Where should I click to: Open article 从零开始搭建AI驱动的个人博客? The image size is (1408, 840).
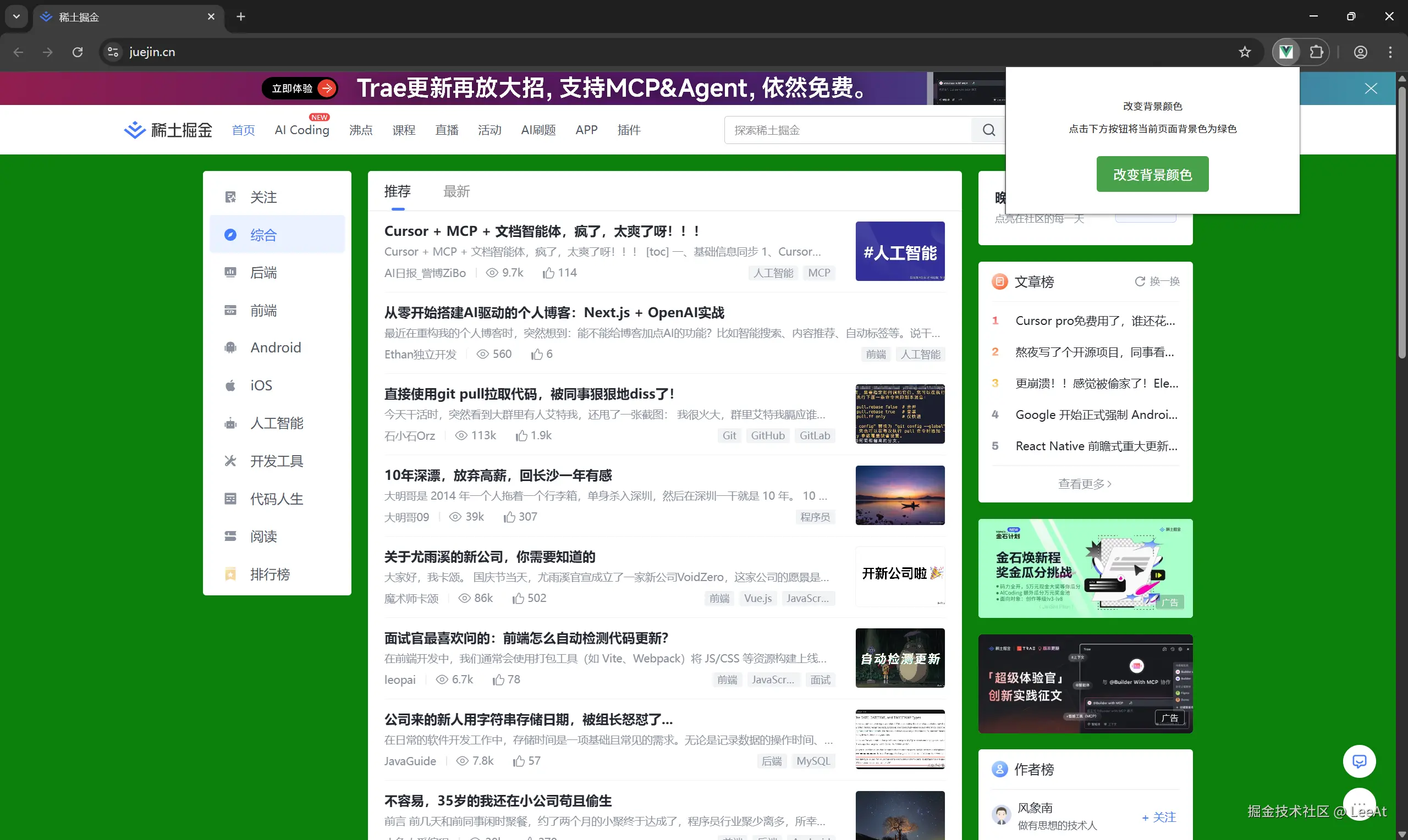click(x=554, y=312)
